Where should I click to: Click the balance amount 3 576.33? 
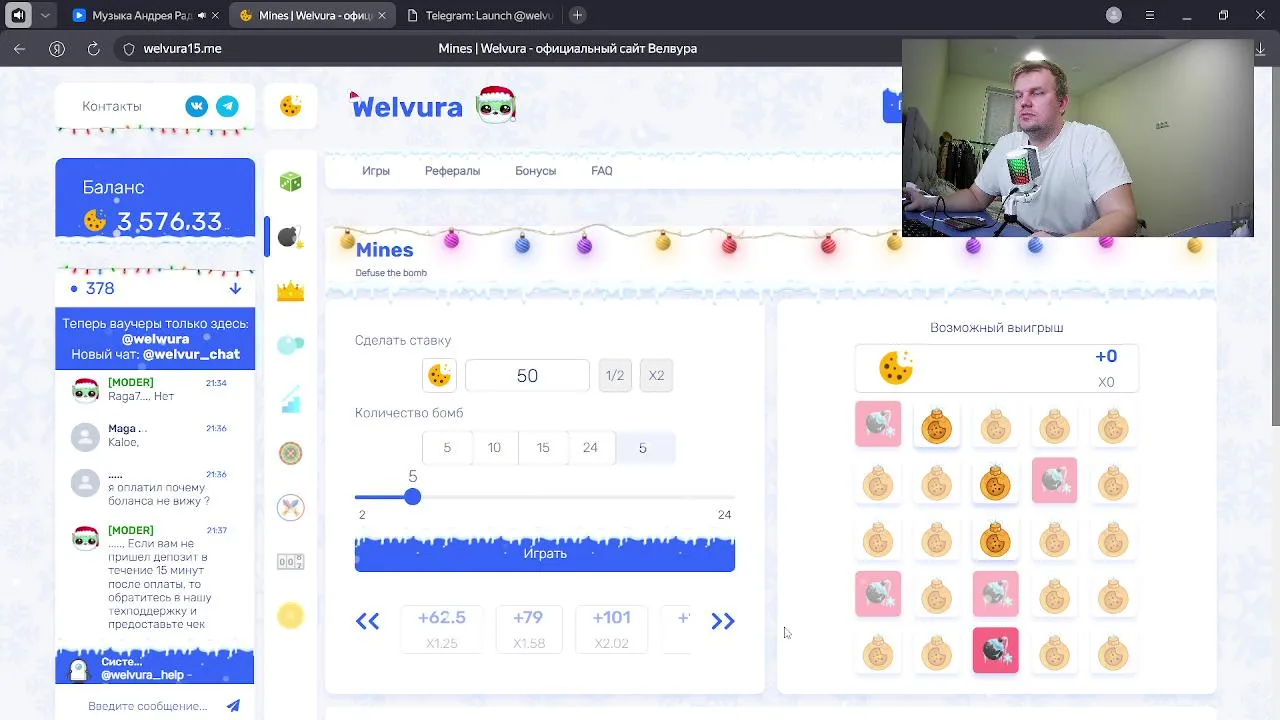pyautogui.click(x=169, y=221)
